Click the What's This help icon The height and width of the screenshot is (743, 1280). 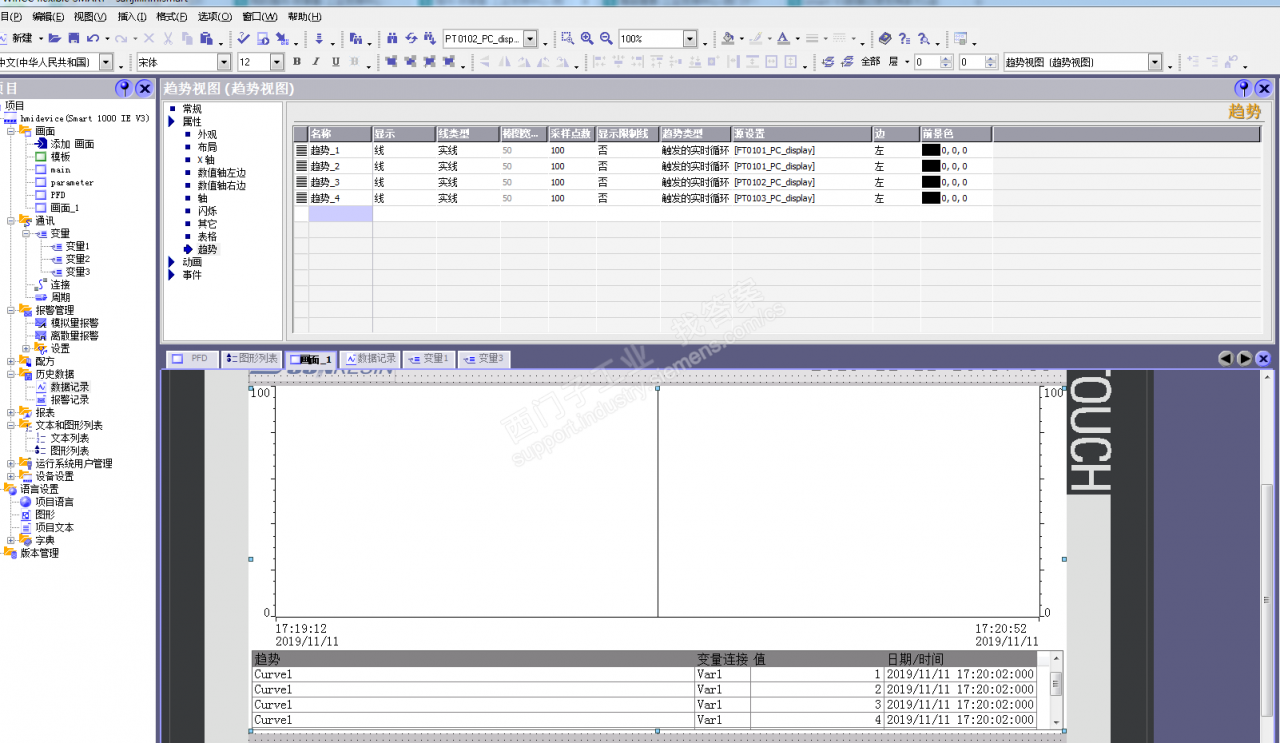(904, 38)
